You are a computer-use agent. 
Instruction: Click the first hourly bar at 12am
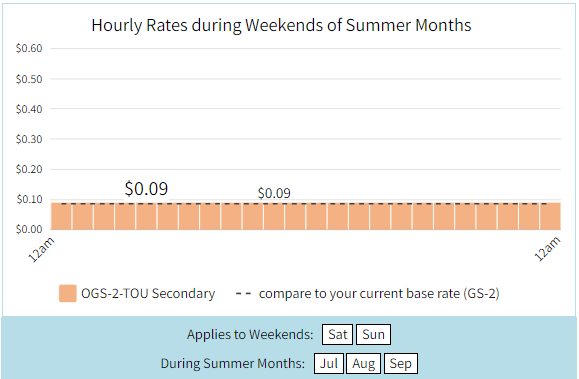point(61,216)
